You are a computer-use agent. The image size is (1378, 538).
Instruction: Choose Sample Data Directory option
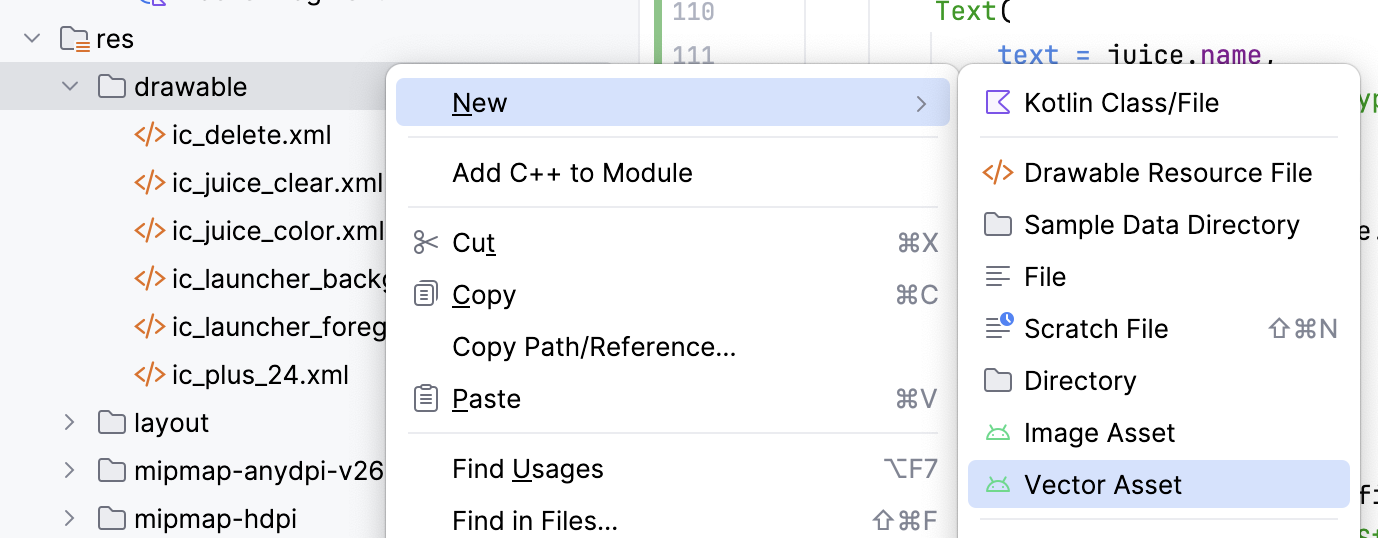click(1161, 225)
